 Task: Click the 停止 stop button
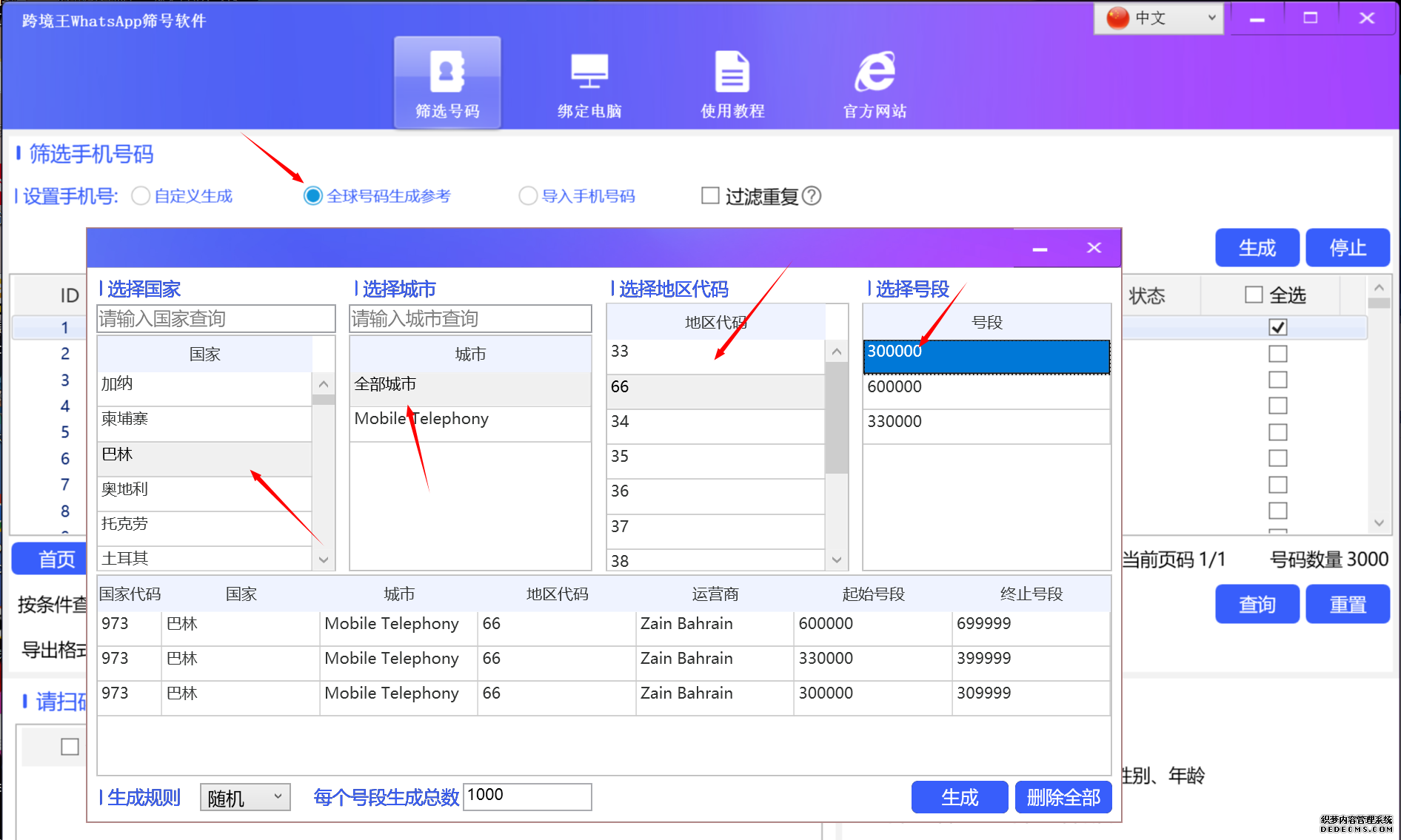1348,247
